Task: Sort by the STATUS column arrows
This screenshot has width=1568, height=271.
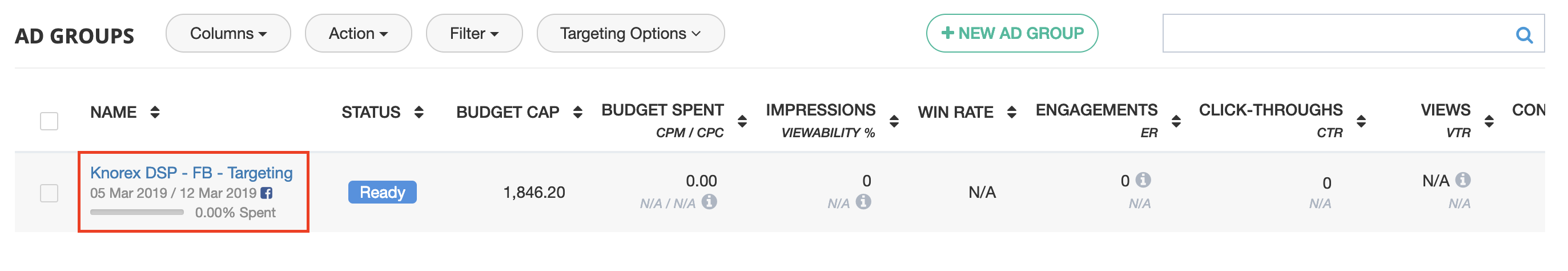Action: click(419, 112)
